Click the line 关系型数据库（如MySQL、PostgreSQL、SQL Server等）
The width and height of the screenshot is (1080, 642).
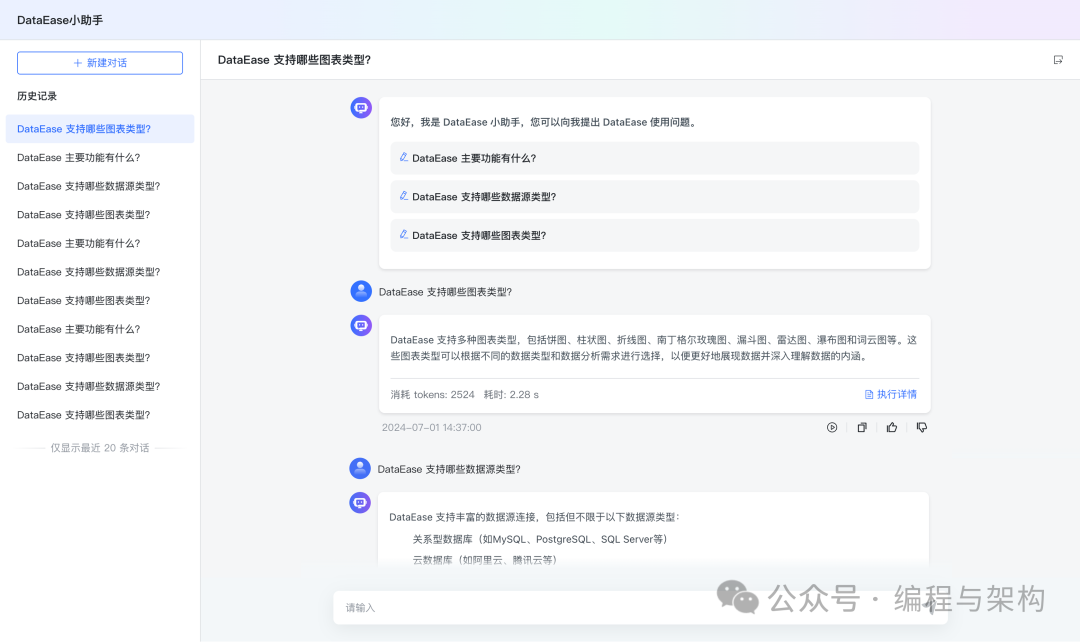(540, 539)
